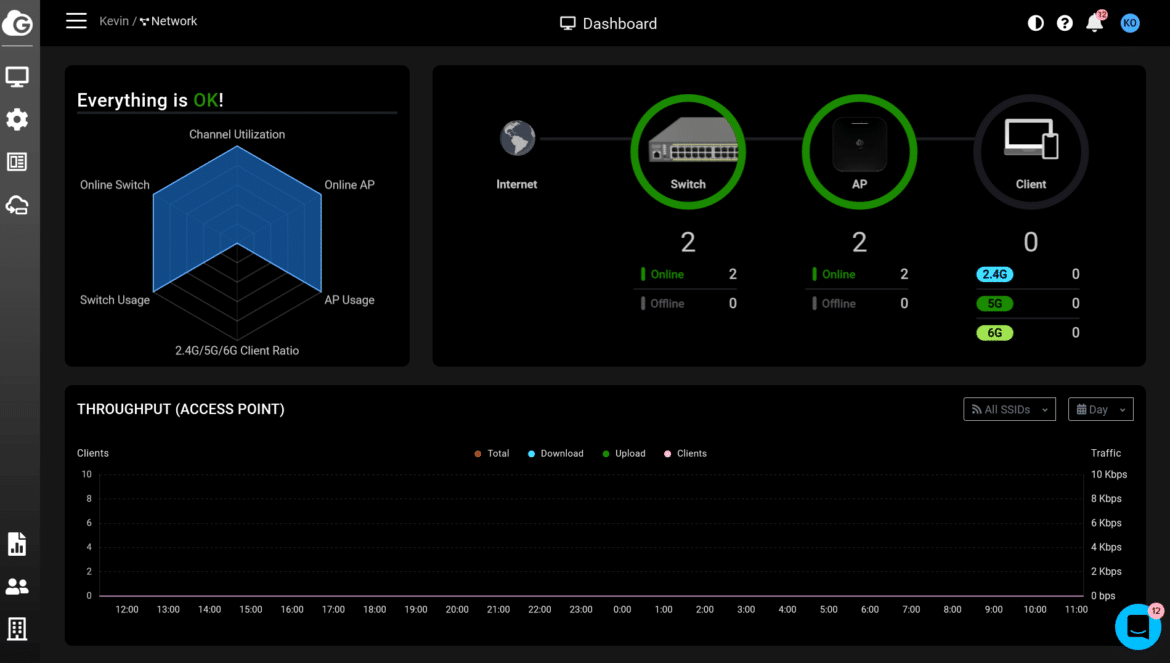Click the THROUGHPUT (ACCESS POINT) heading
This screenshot has height=663, width=1170.
pyautogui.click(x=181, y=409)
